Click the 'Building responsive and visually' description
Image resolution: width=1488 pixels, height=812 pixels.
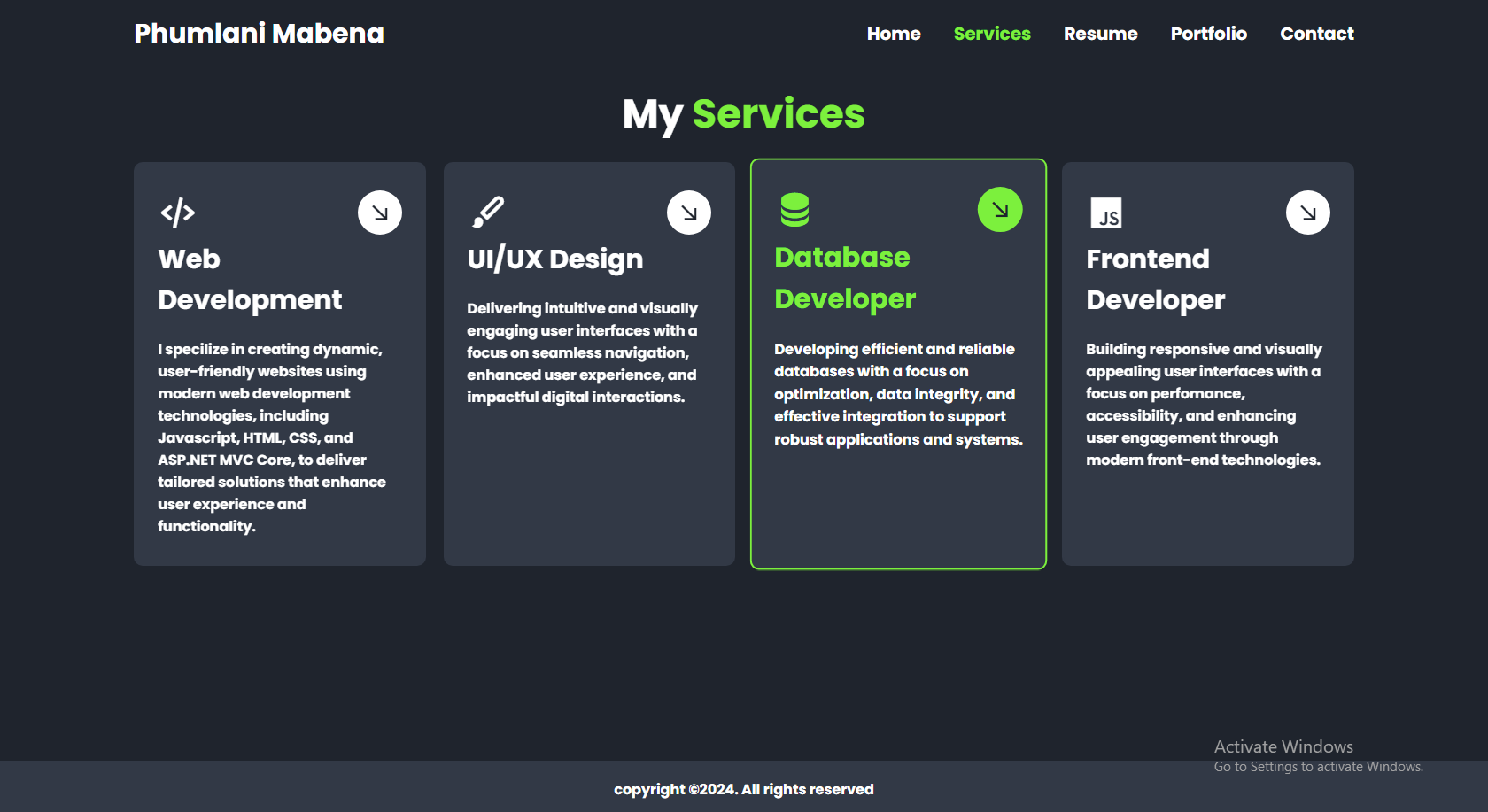coord(1204,405)
